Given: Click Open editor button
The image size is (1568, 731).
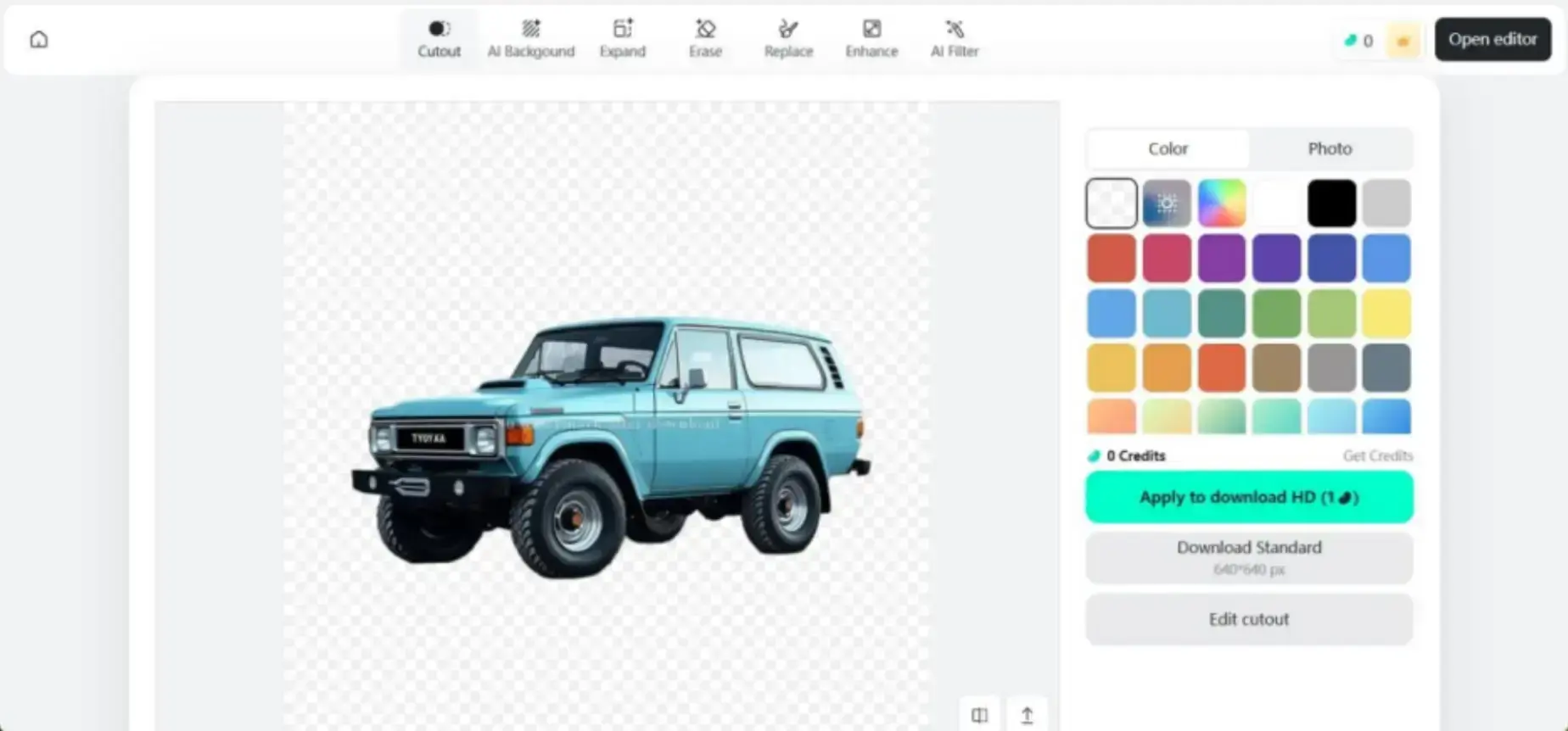Looking at the screenshot, I should 1492,39.
